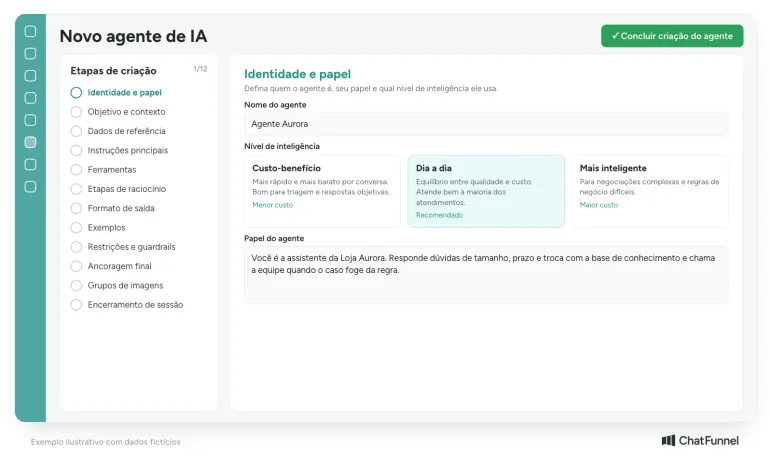Image resolution: width=772 pixels, height=463 pixels.
Task: Click the Etapas de criação heading
Action: [113, 71]
